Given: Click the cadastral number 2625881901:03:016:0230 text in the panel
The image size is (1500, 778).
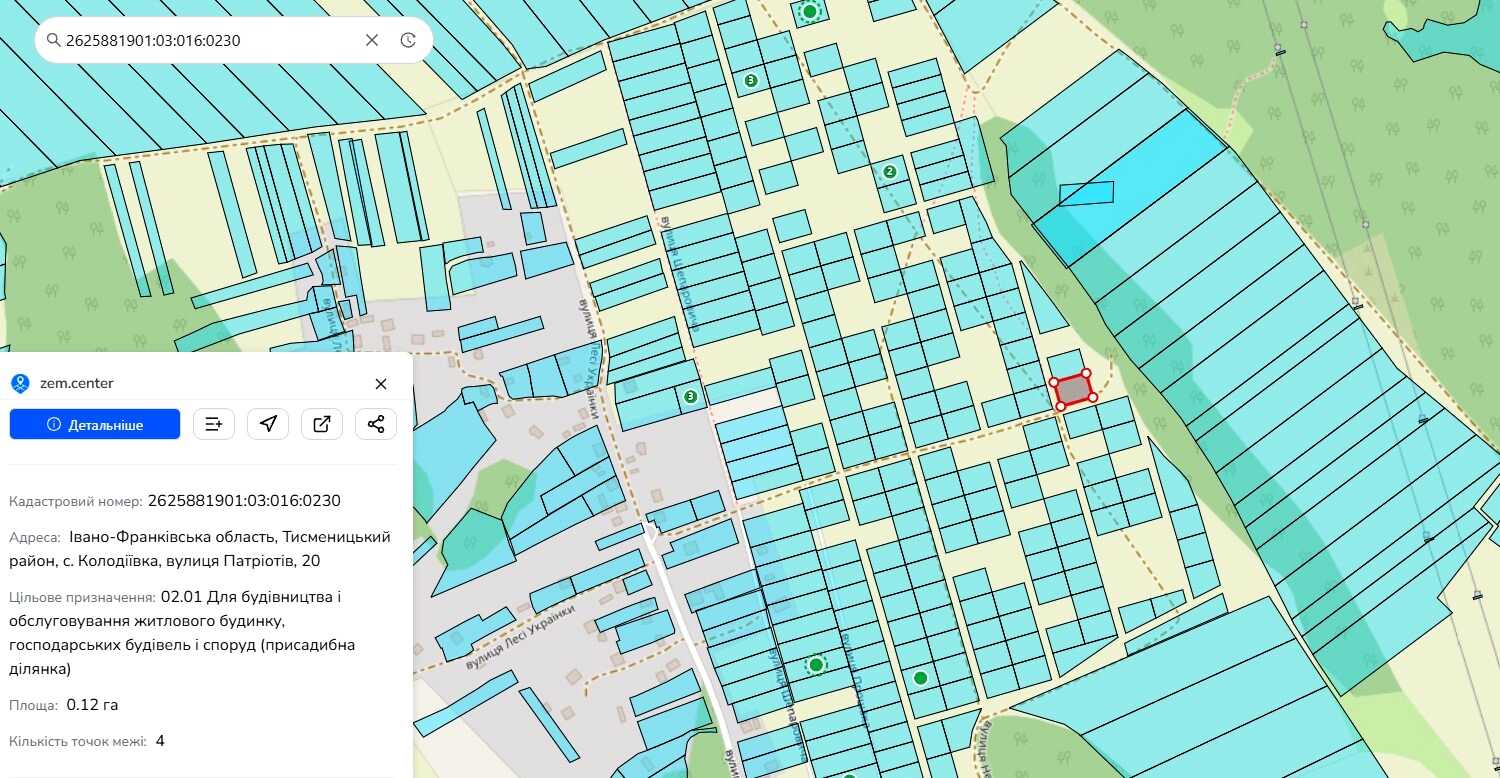Looking at the screenshot, I should coord(244,500).
